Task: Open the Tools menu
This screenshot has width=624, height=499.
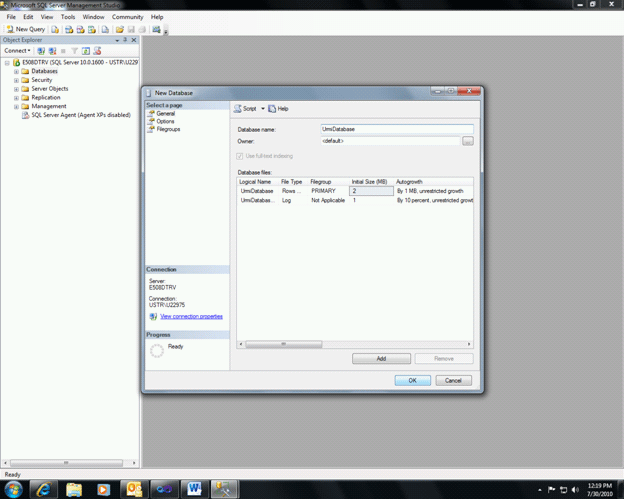Action: point(68,17)
